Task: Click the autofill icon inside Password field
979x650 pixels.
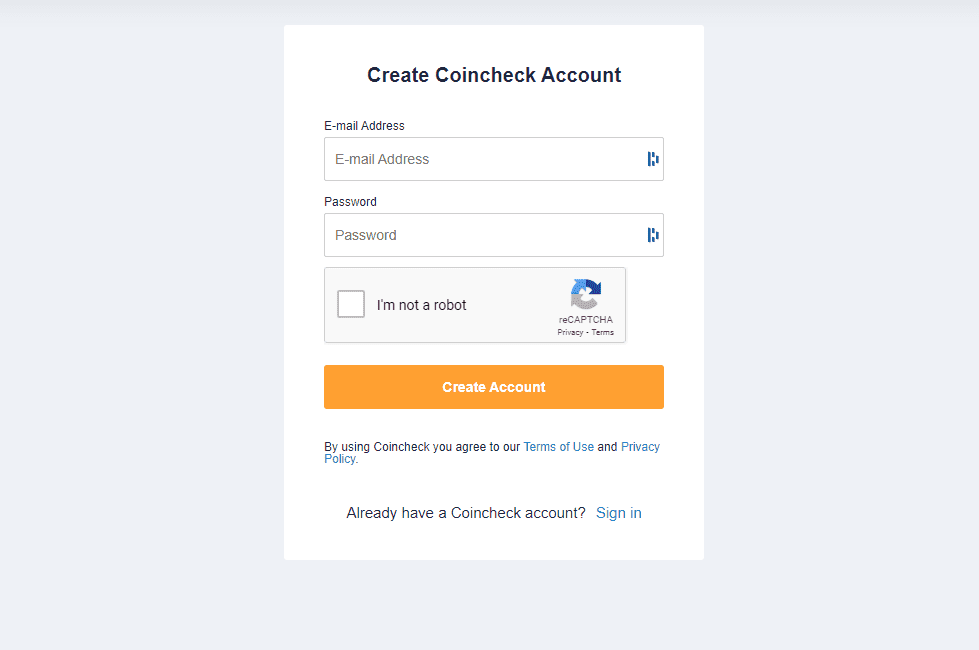Action: pos(653,234)
